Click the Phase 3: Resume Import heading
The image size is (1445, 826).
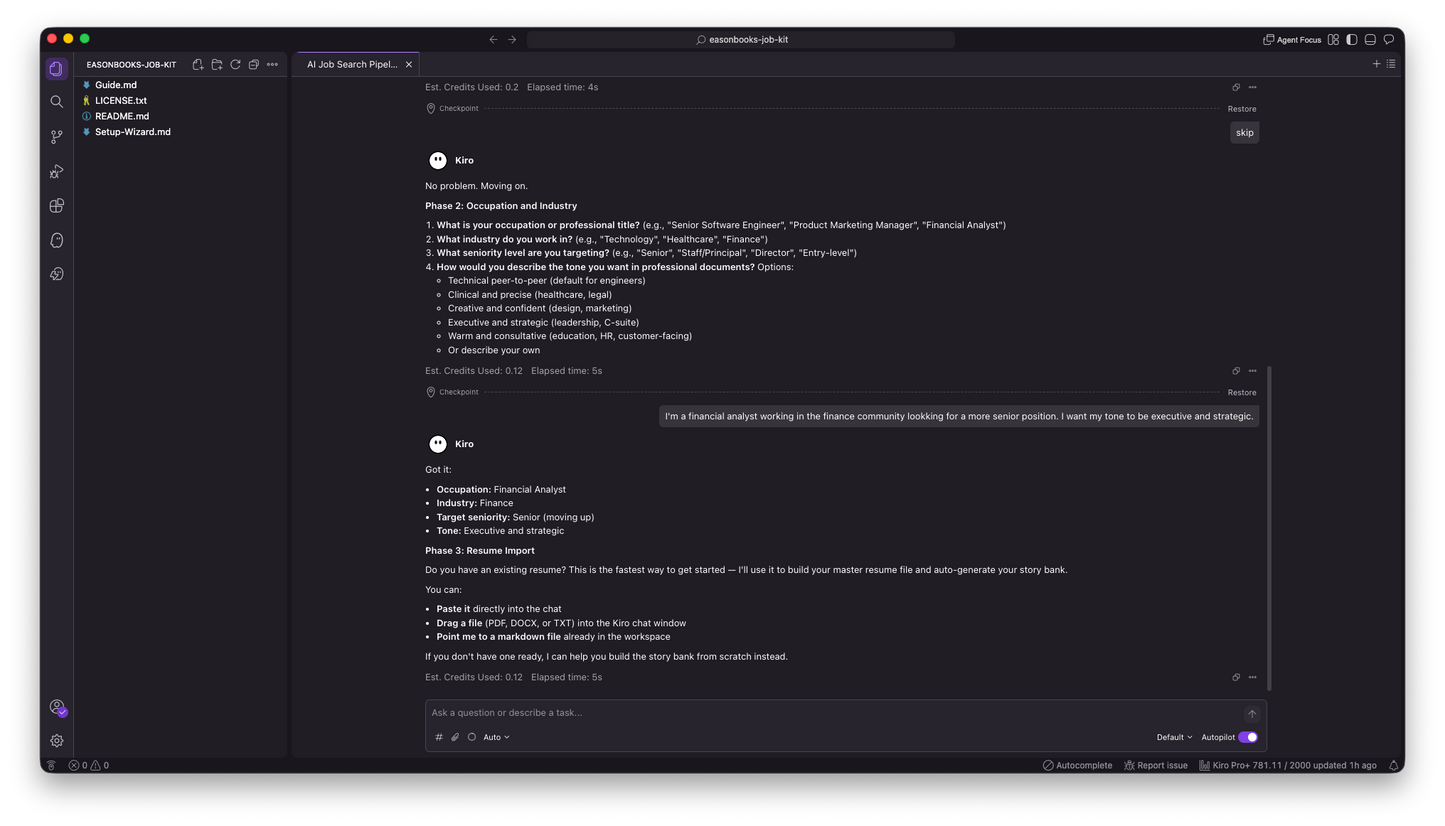[x=480, y=551]
